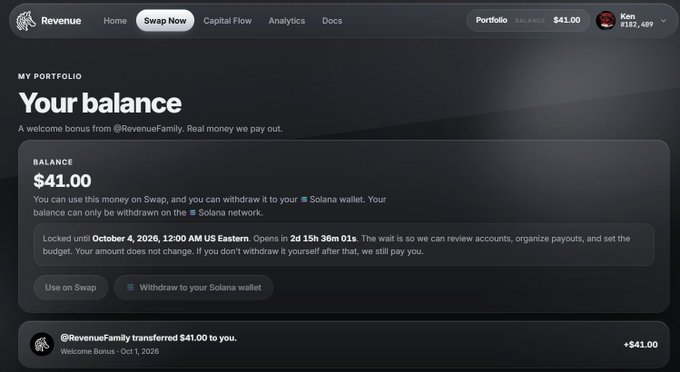Click the Solana icon in the Withdraw button
The width and height of the screenshot is (680, 372).
[x=130, y=287]
